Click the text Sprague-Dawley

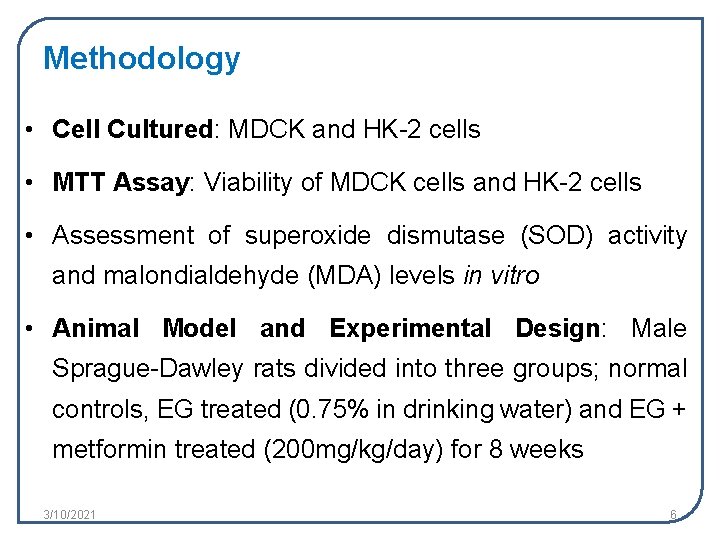147,369
